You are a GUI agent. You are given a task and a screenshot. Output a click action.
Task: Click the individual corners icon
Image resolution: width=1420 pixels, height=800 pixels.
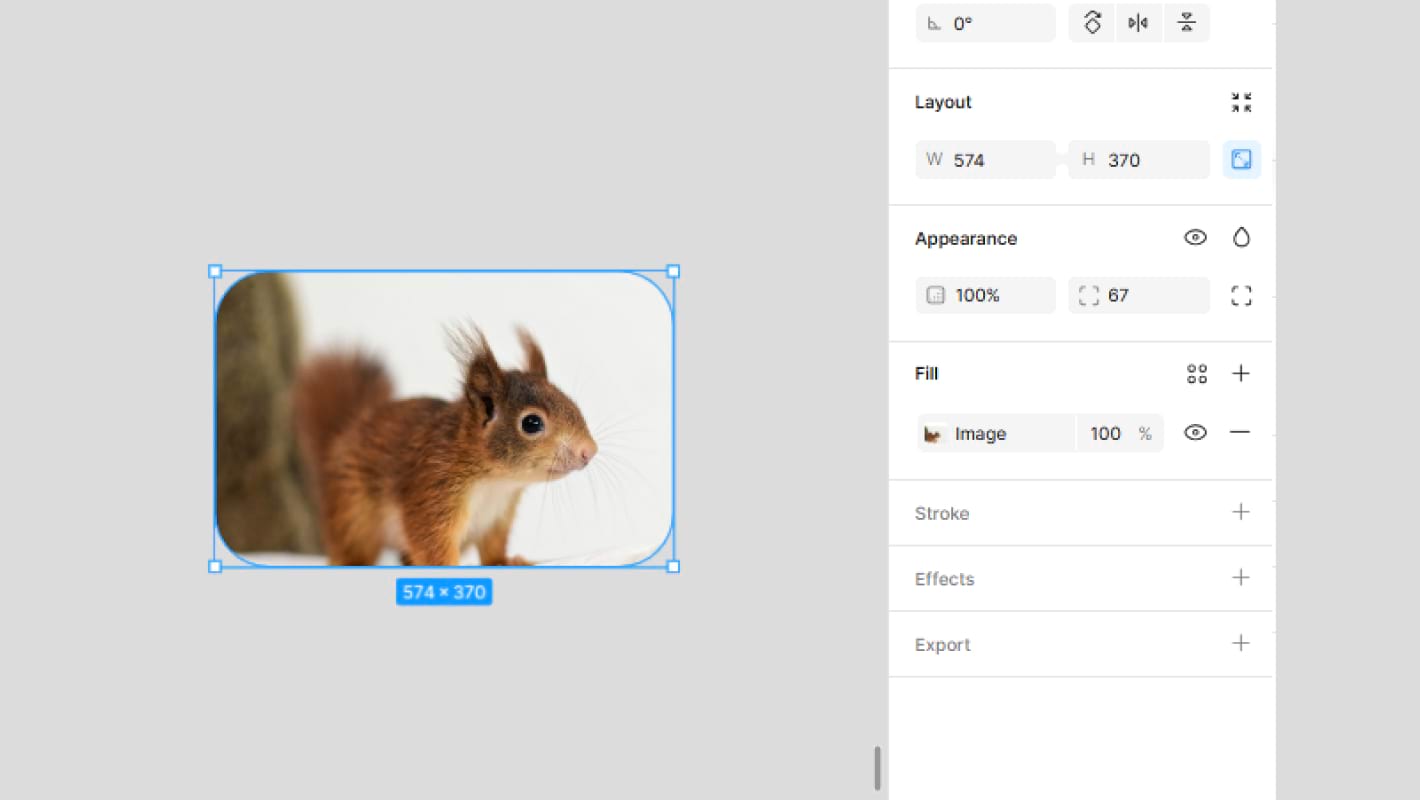pos(1241,295)
